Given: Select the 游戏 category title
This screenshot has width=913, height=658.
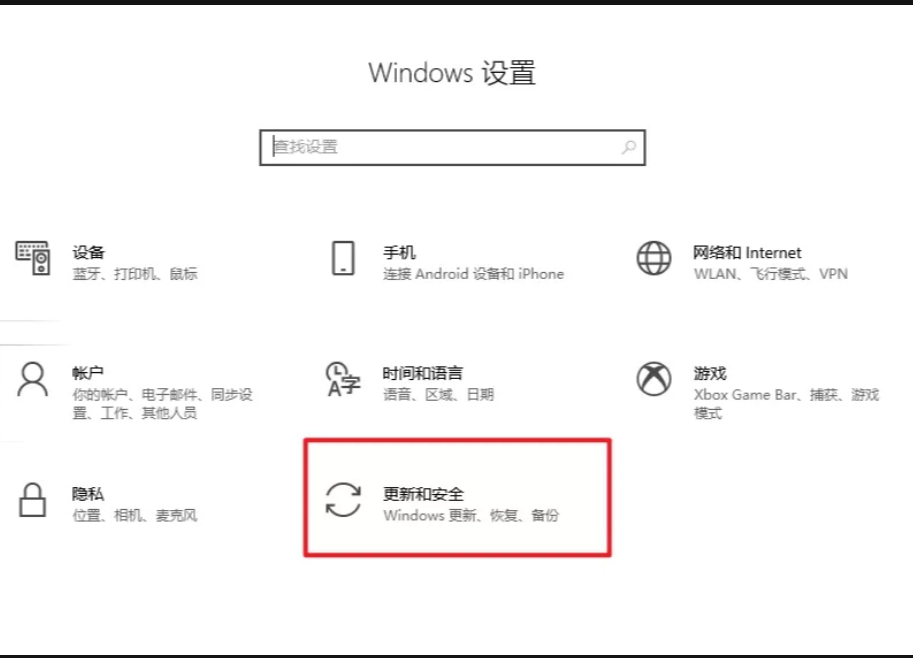Looking at the screenshot, I should coord(710,373).
